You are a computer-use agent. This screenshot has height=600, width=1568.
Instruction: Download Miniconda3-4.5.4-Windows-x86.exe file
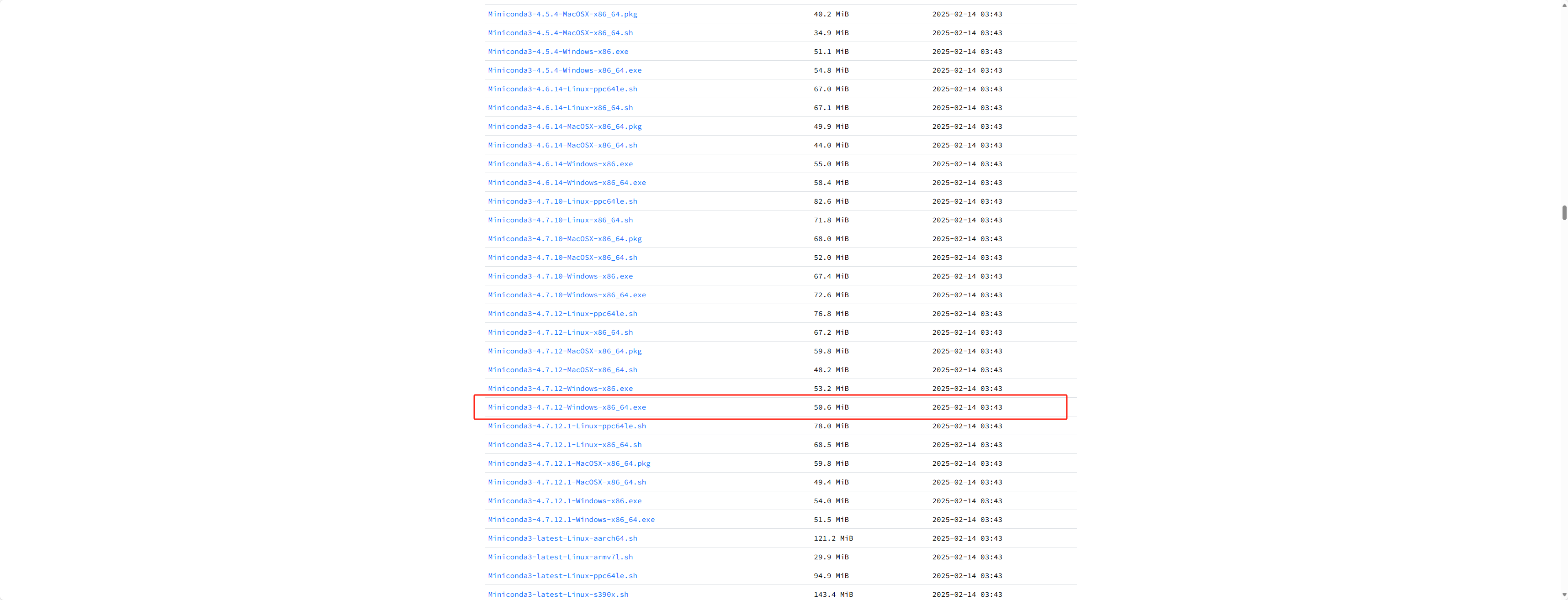coord(557,52)
